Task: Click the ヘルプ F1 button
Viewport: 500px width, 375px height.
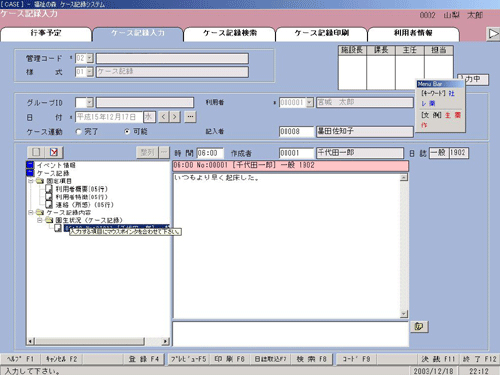Action: pos(20,359)
